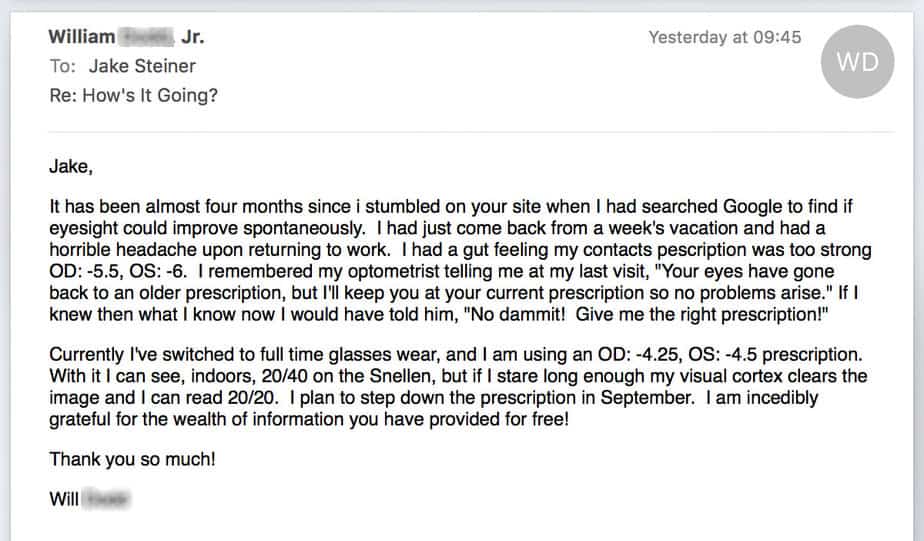
Task: Click the word 'Google' in the first paragraph
Action: click(x=754, y=207)
